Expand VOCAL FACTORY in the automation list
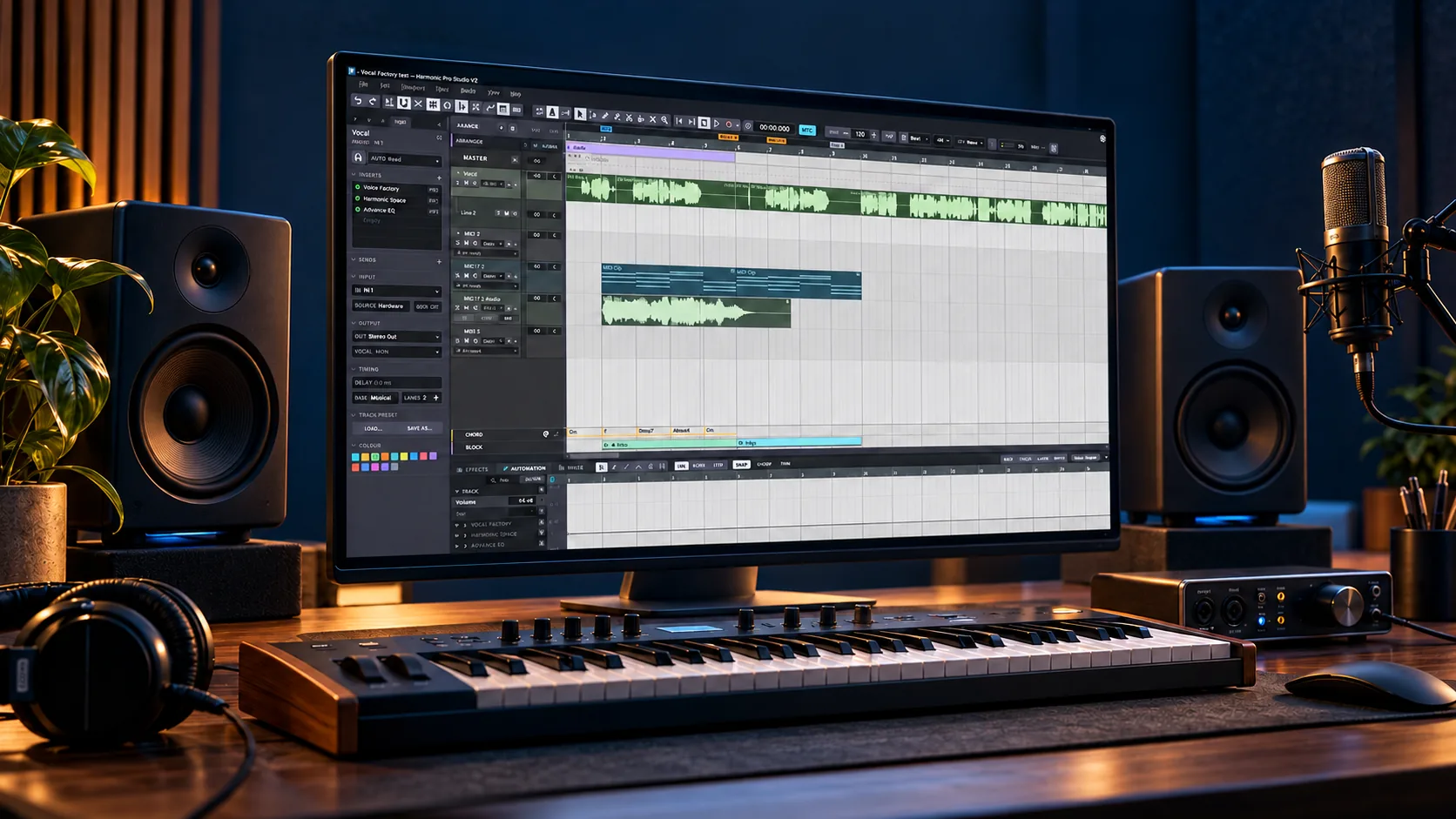 click(x=465, y=525)
